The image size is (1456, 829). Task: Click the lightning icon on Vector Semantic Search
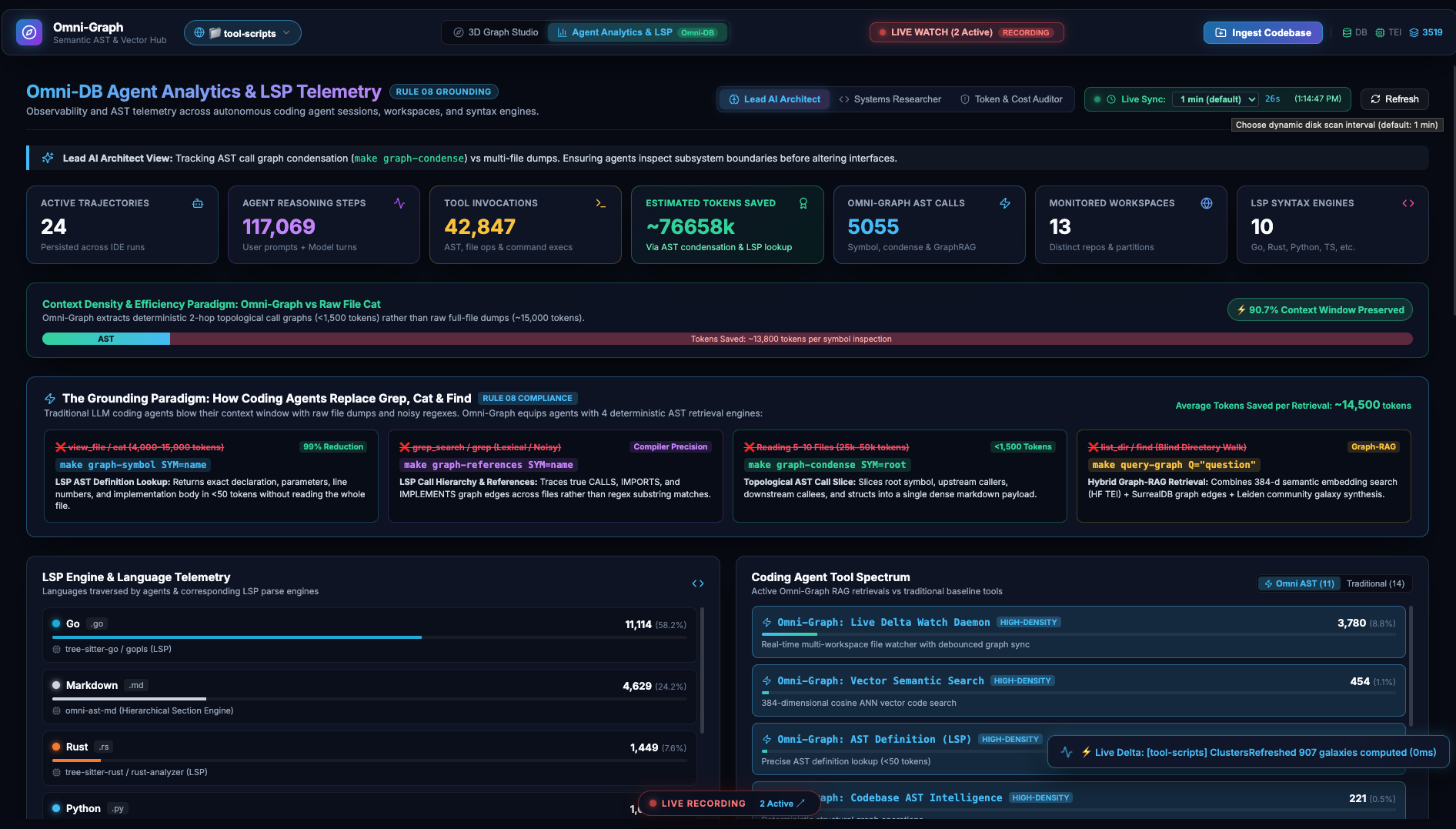pyautogui.click(x=767, y=681)
